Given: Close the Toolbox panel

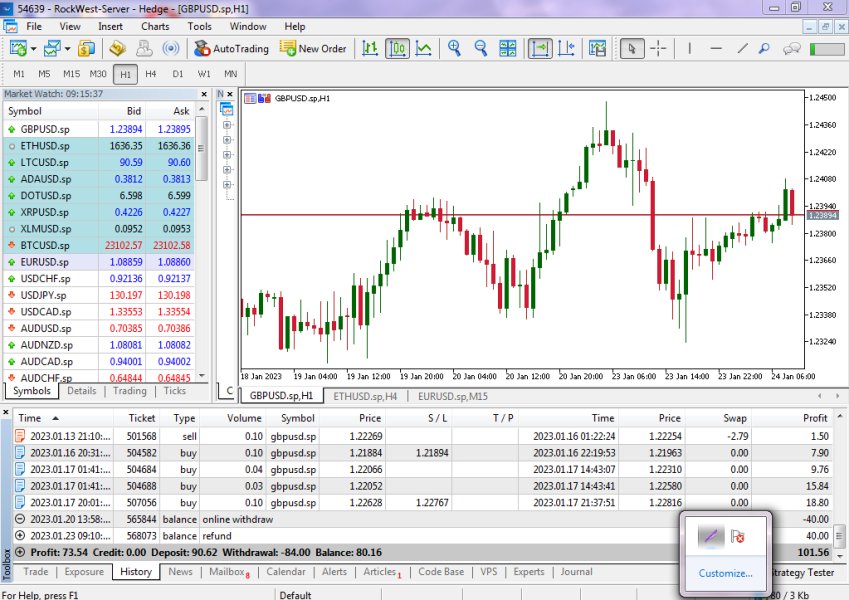Looking at the screenshot, I should (6, 413).
